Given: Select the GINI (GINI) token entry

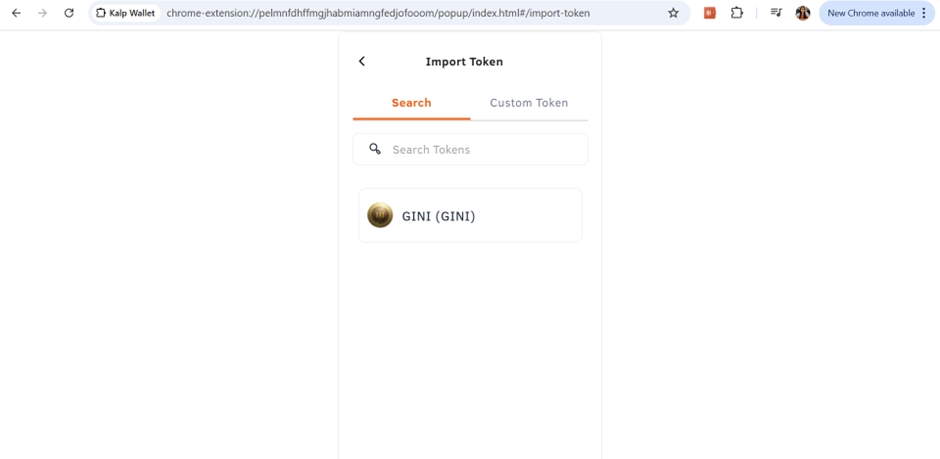Looking at the screenshot, I should coord(470,215).
